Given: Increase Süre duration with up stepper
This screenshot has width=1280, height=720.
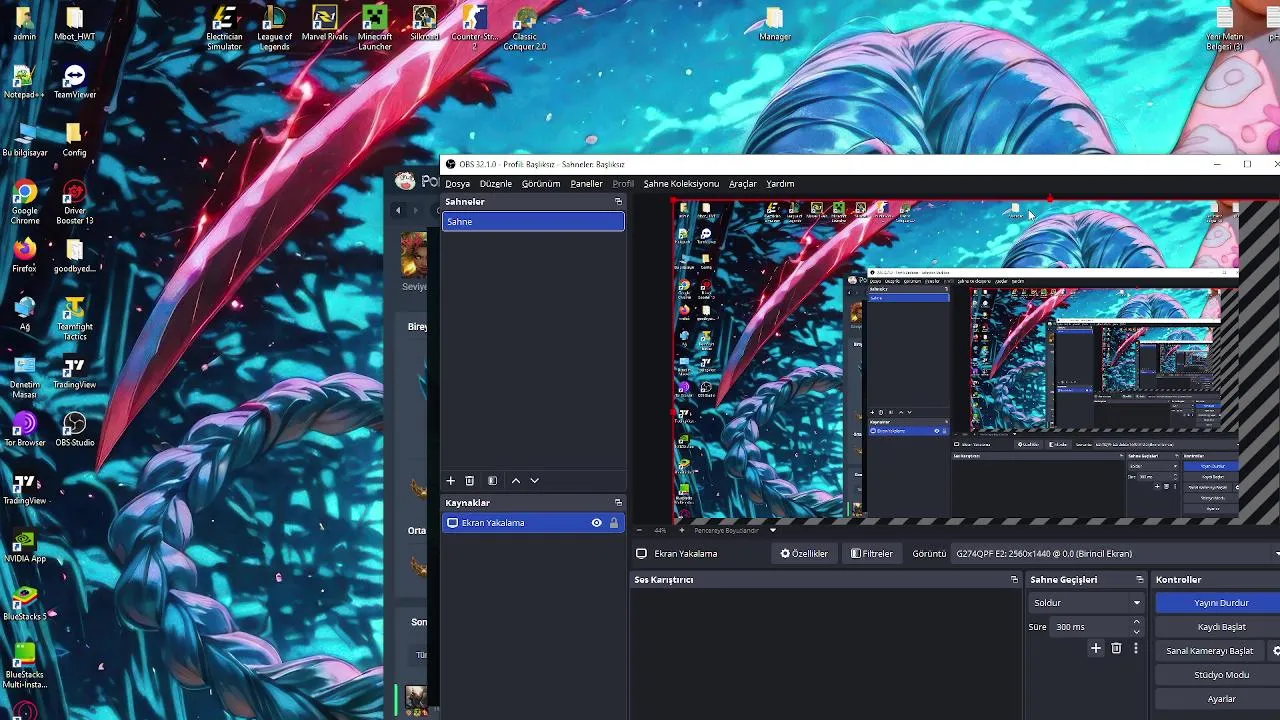Looking at the screenshot, I should coord(1136,622).
